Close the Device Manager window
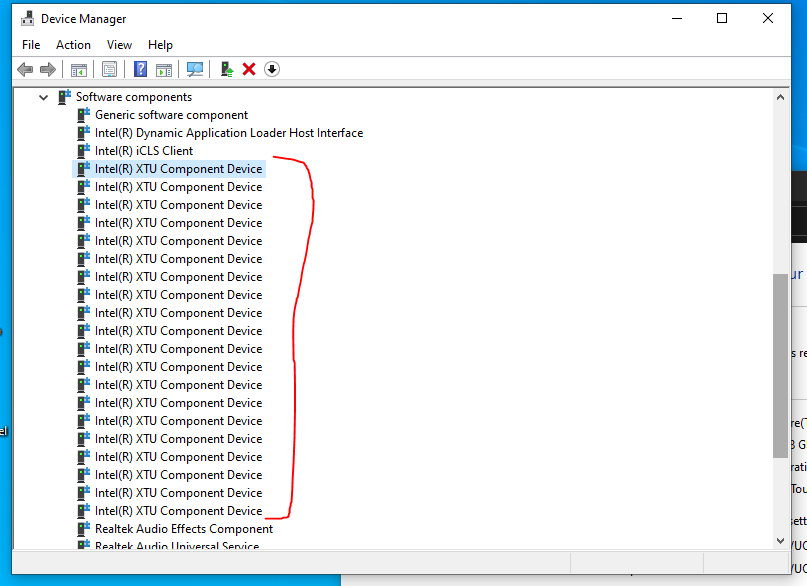The height and width of the screenshot is (586, 807). (x=767, y=19)
